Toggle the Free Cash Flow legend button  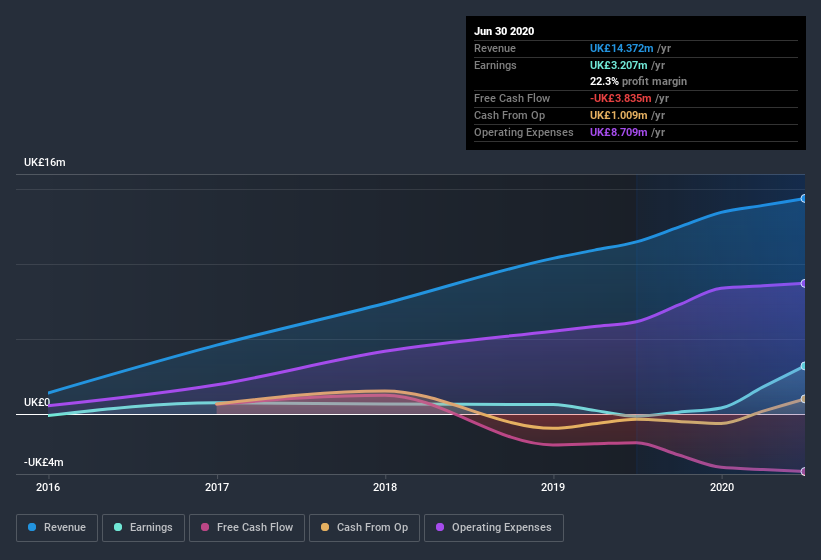click(247, 528)
